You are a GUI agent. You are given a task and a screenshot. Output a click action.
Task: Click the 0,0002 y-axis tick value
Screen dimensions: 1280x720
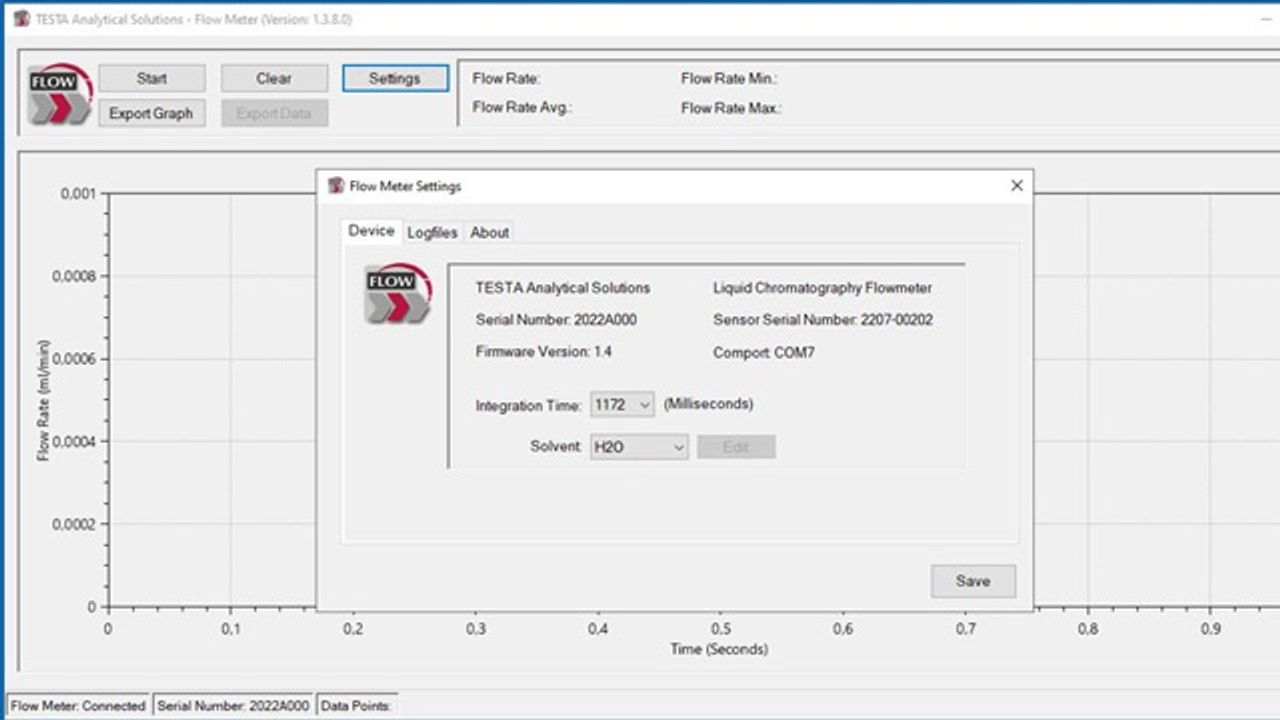(74, 524)
